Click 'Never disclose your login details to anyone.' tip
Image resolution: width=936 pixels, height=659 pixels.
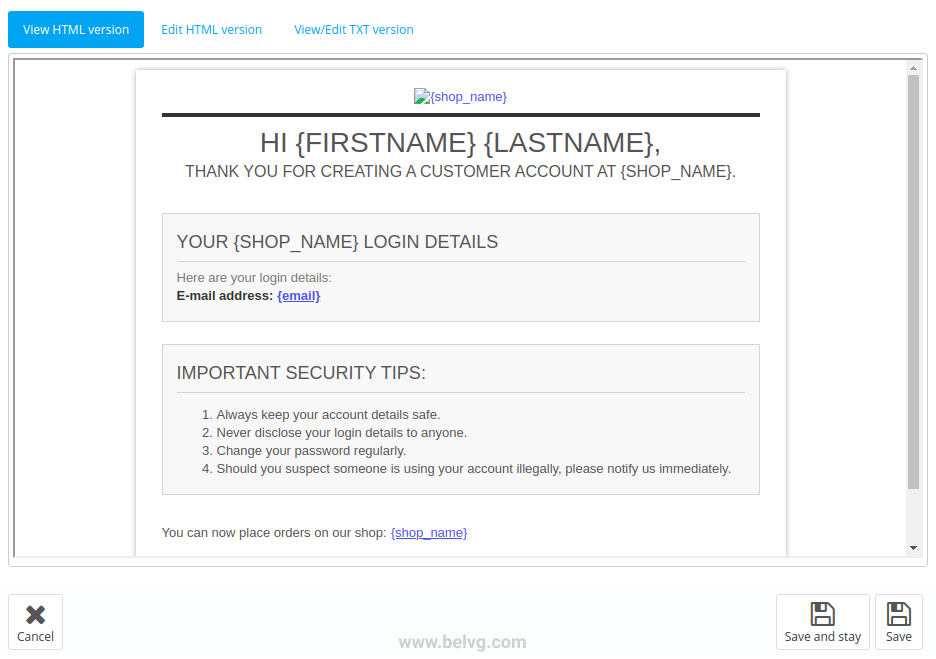341,432
